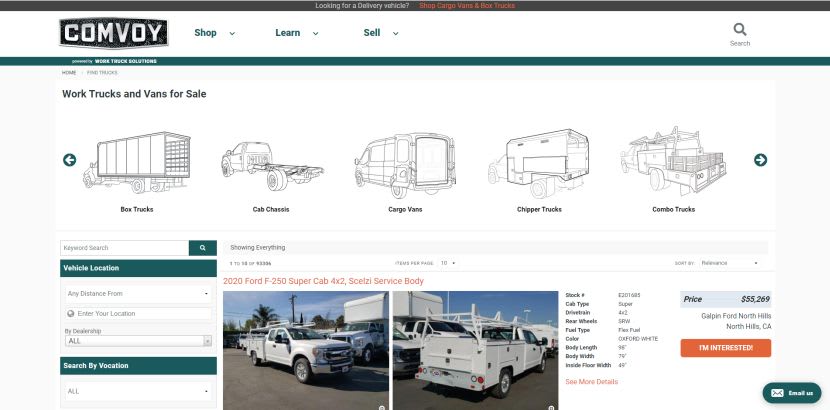This screenshot has height=410, width=830.
Task: Open the By Dealership ALL dropdown
Action: (x=138, y=341)
